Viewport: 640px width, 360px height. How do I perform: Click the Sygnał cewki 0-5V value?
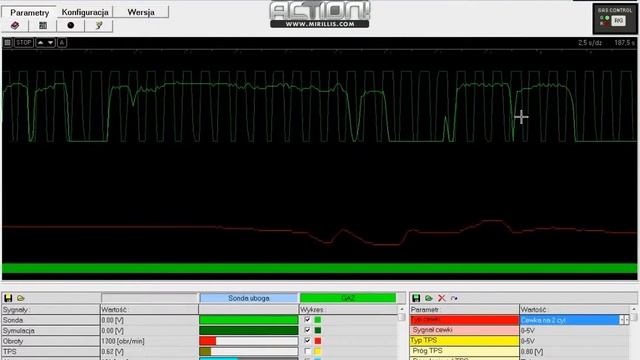tap(574, 330)
